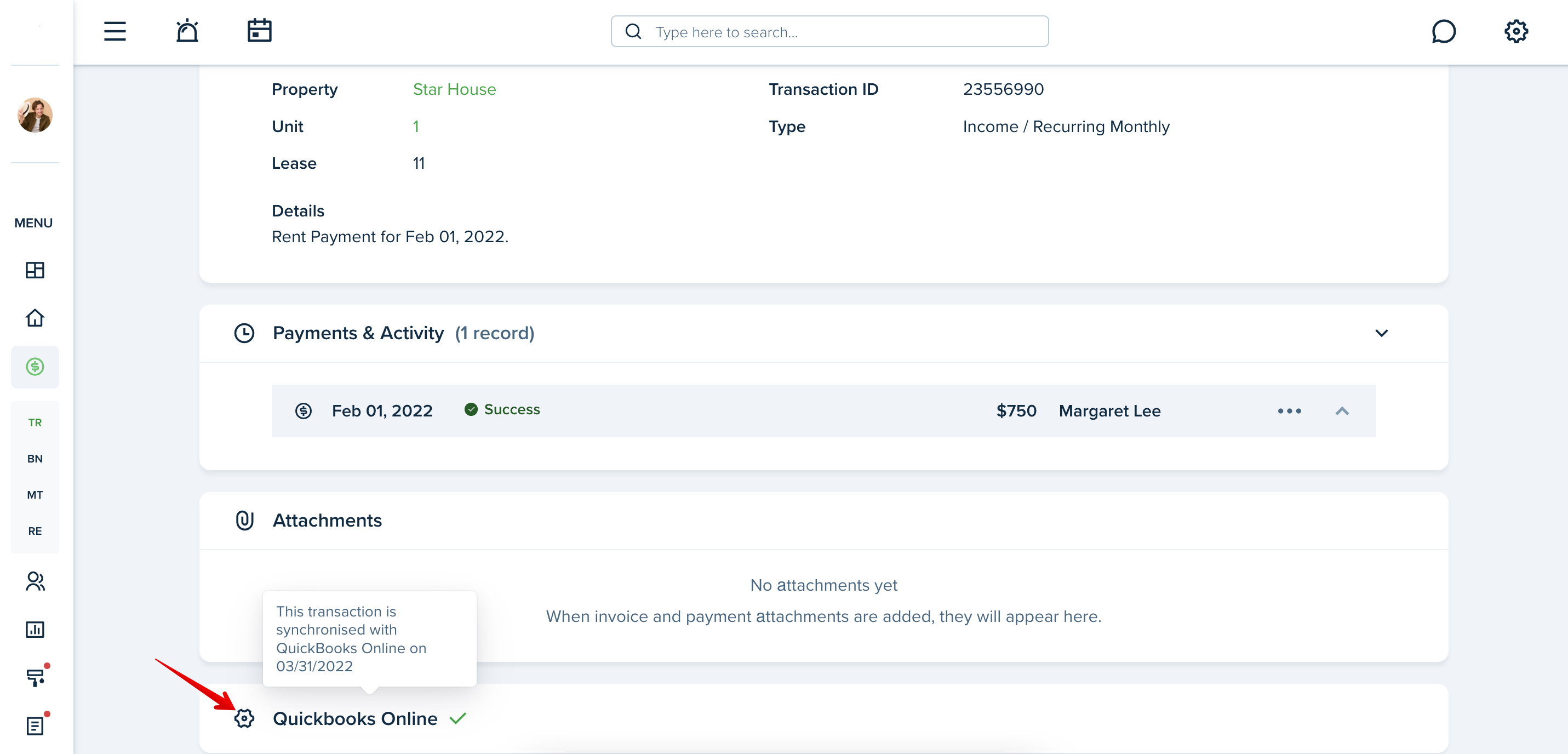Open the contacts people icon in sidebar
Screen dimensions: 1568x754
pos(35,581)
